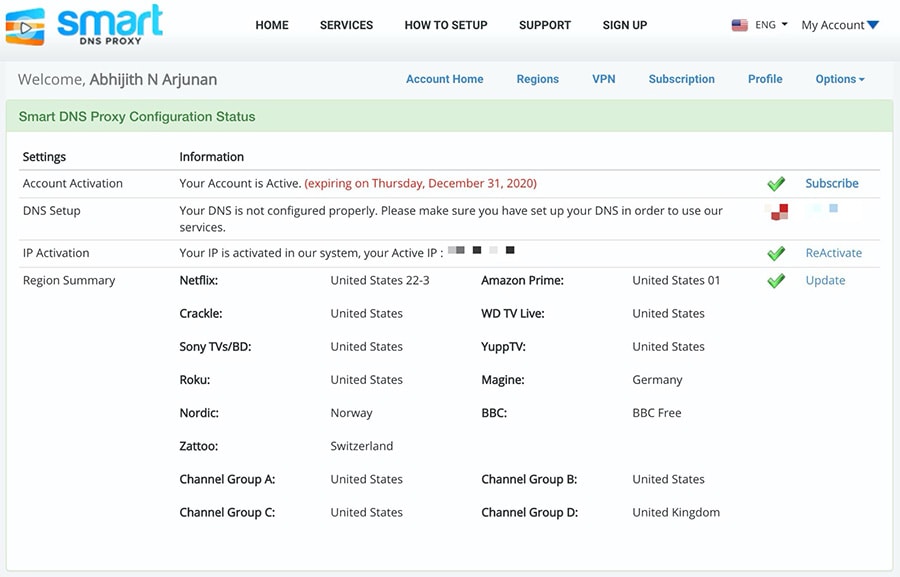Click the green checkmark for Account Activation

[x=776, y=184]
